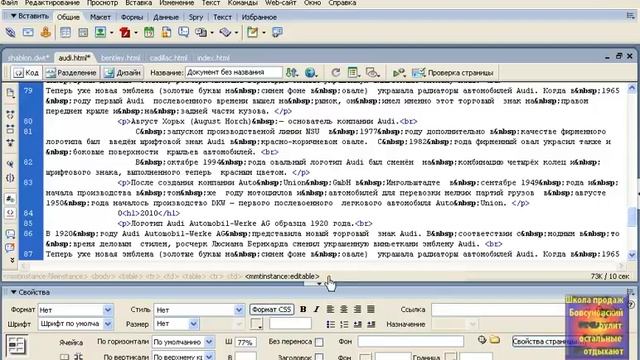
Task: Open the Стиль dropdown
Action: click(x=239, y=310)
